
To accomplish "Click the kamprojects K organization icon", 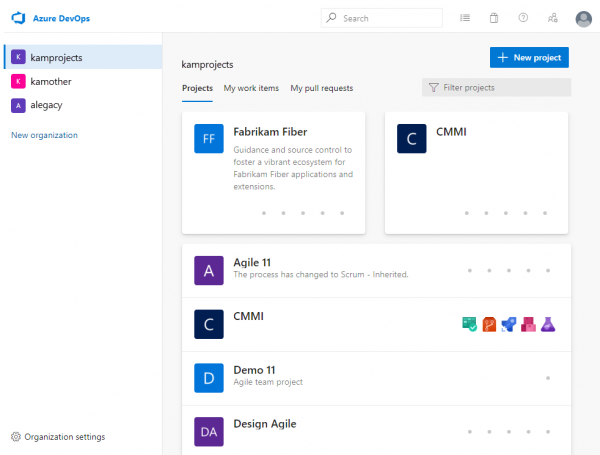I will (x=18, y=57).
